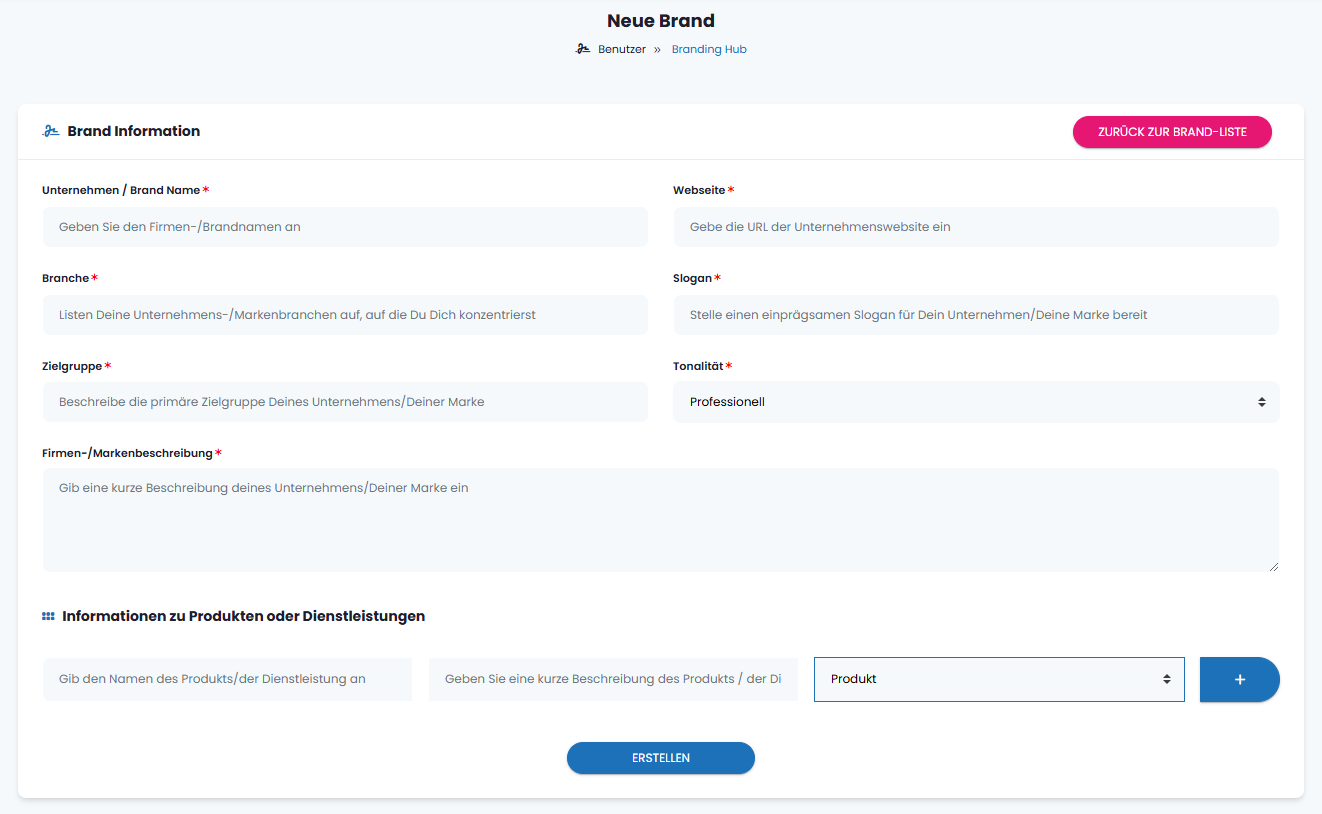
Task: Click the Firmen-/Markenbeschreibung text area
Action: coord(660,520)
